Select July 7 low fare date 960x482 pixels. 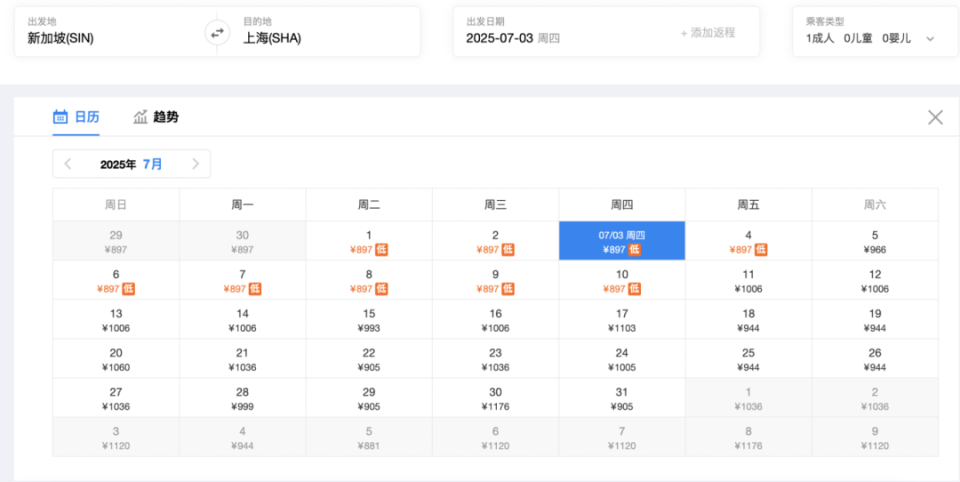click(242, 280)
